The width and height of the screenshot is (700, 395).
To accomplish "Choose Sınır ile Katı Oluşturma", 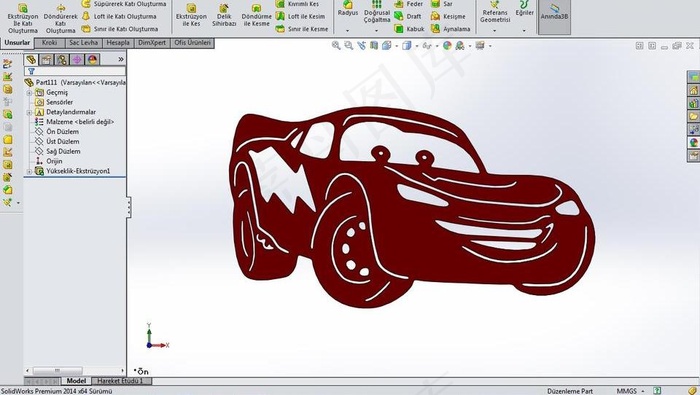I will (120, 29).
